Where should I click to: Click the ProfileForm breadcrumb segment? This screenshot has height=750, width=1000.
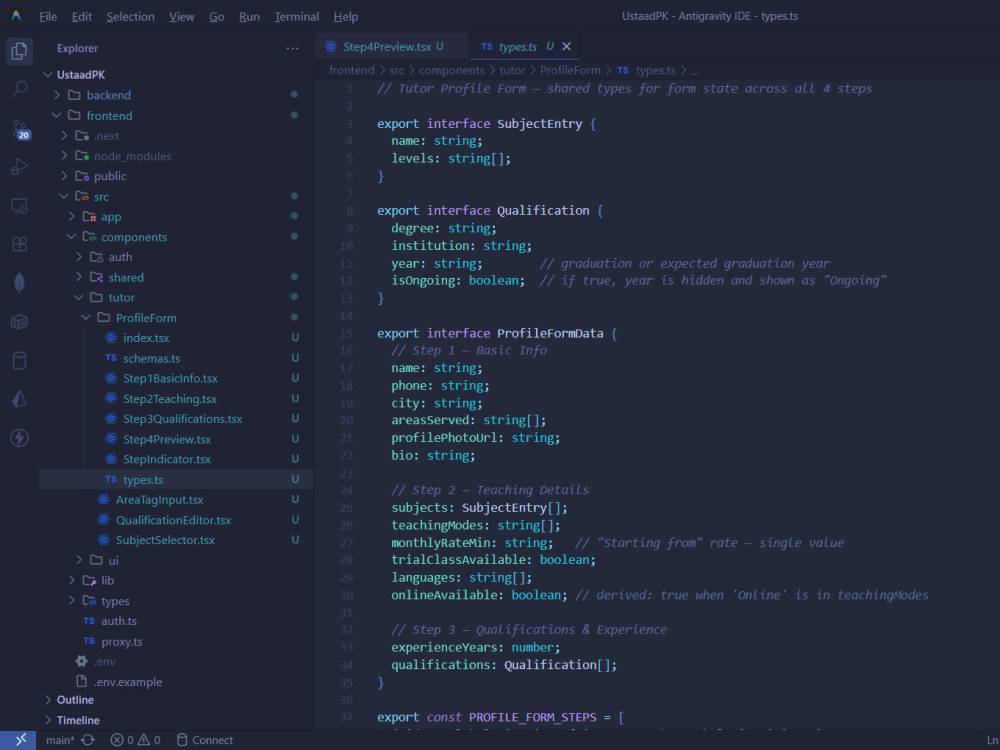570,70
